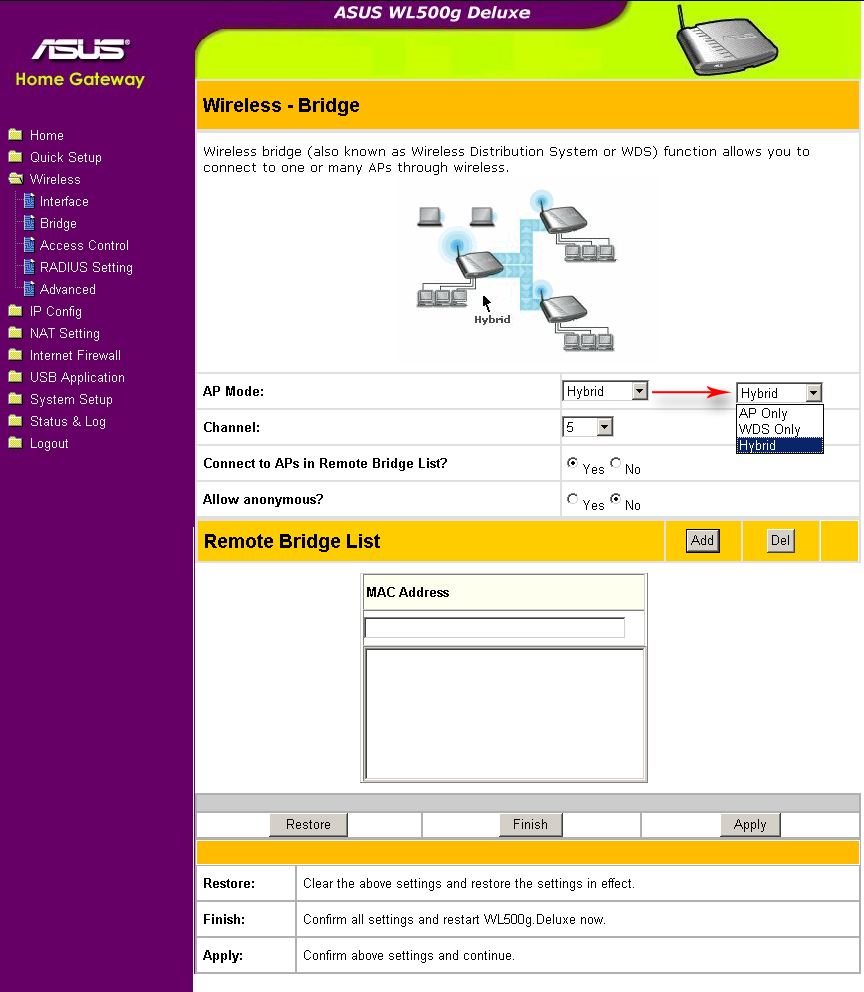
Task: Click the 'Allow anonymous?' label
Action: click(x=263, y=499)
